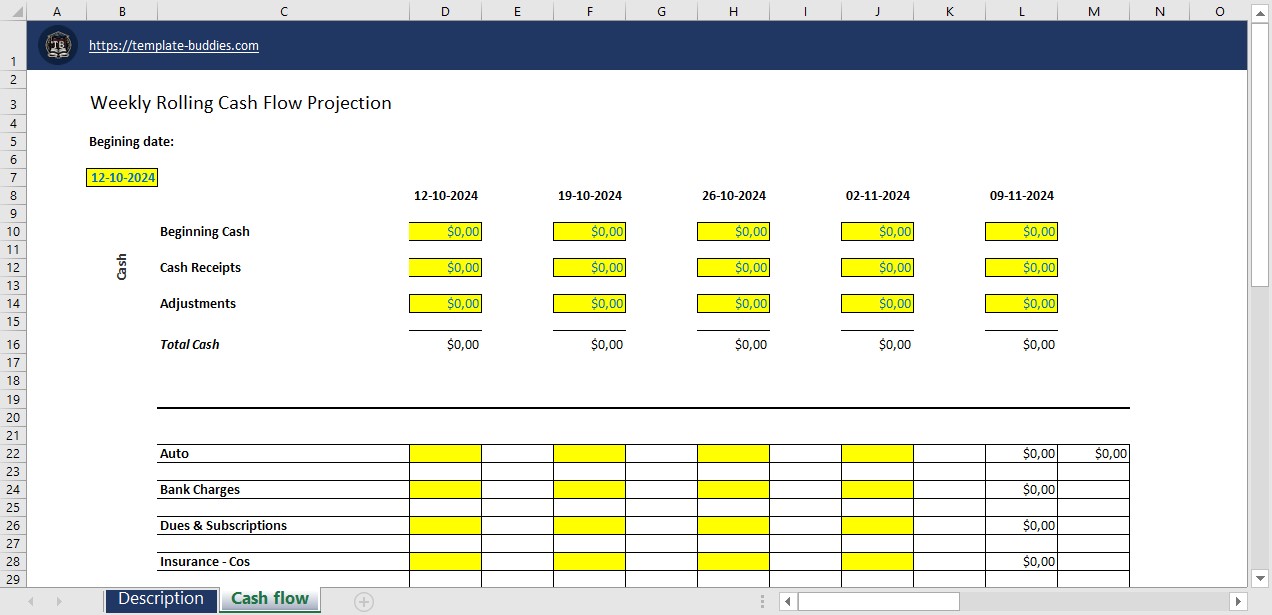
Task: Switch to the Description sheet tab
Action: (x=160, y=598)
